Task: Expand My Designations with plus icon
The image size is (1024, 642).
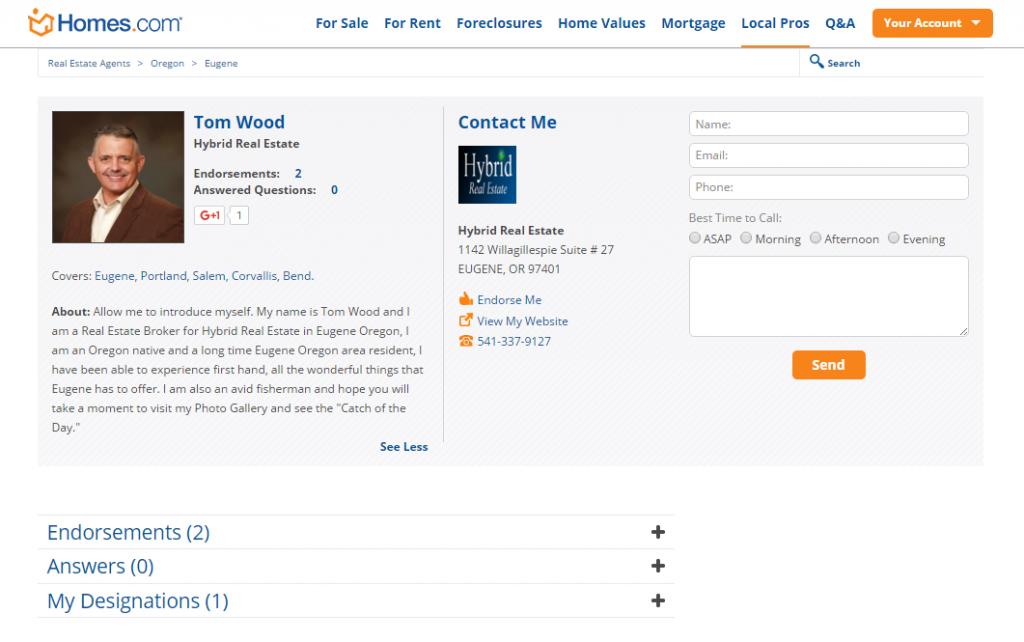Action: (x=658, y=600)
